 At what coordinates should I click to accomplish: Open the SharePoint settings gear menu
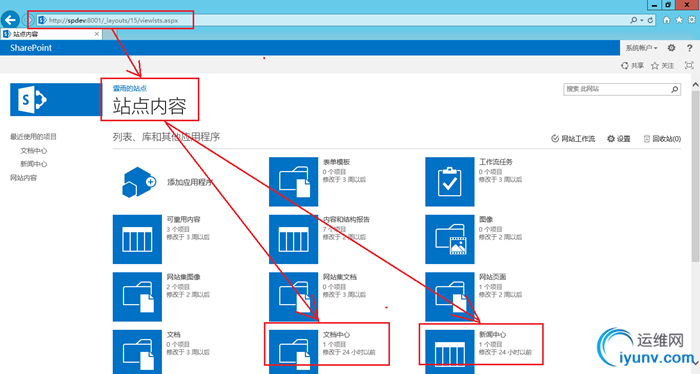point(671,48)
